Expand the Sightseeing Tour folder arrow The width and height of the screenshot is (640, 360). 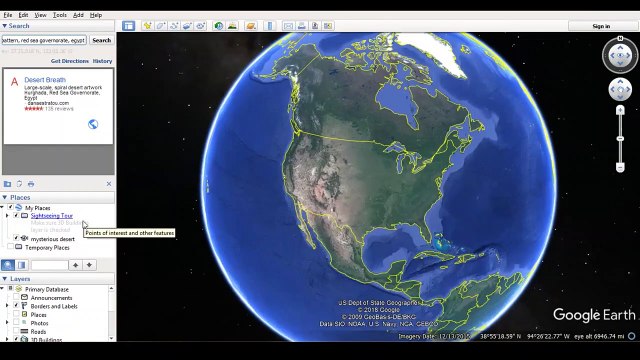click(x=7, y=216)
